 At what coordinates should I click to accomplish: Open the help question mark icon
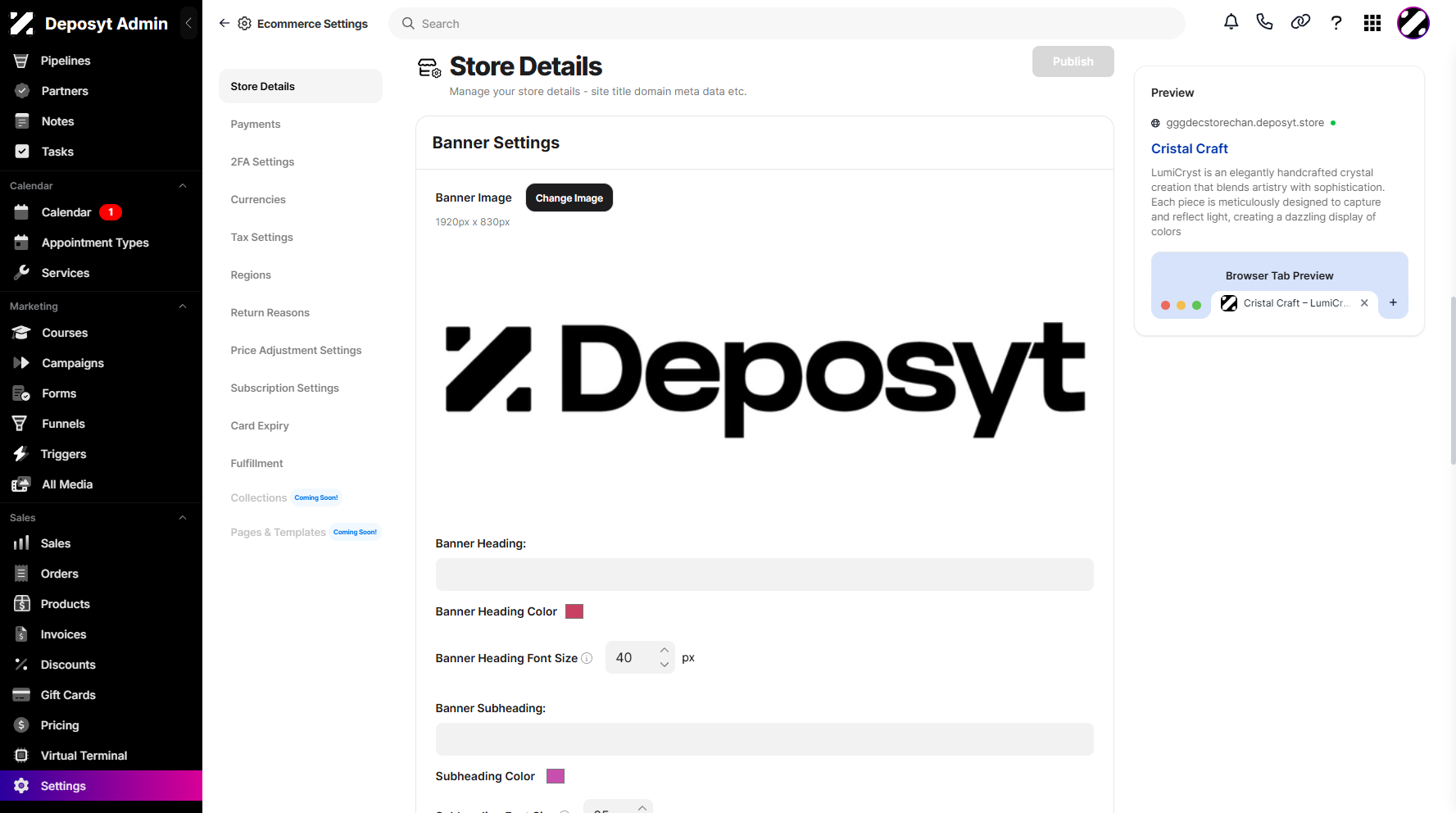(x=1336, y=23)
